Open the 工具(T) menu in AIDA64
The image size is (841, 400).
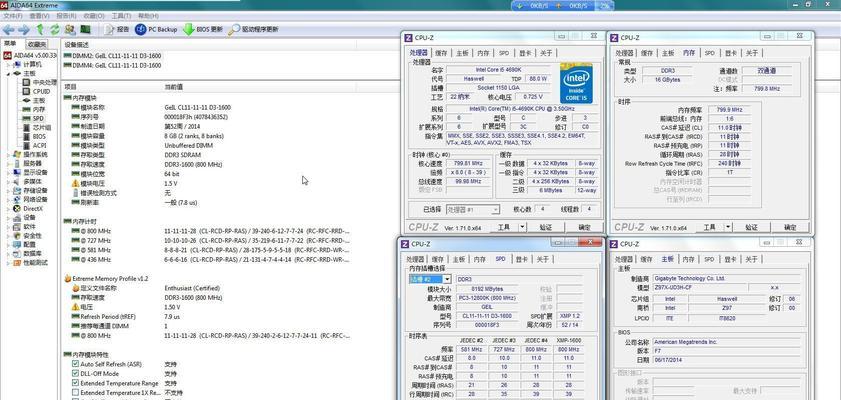[x=121, y=16]
